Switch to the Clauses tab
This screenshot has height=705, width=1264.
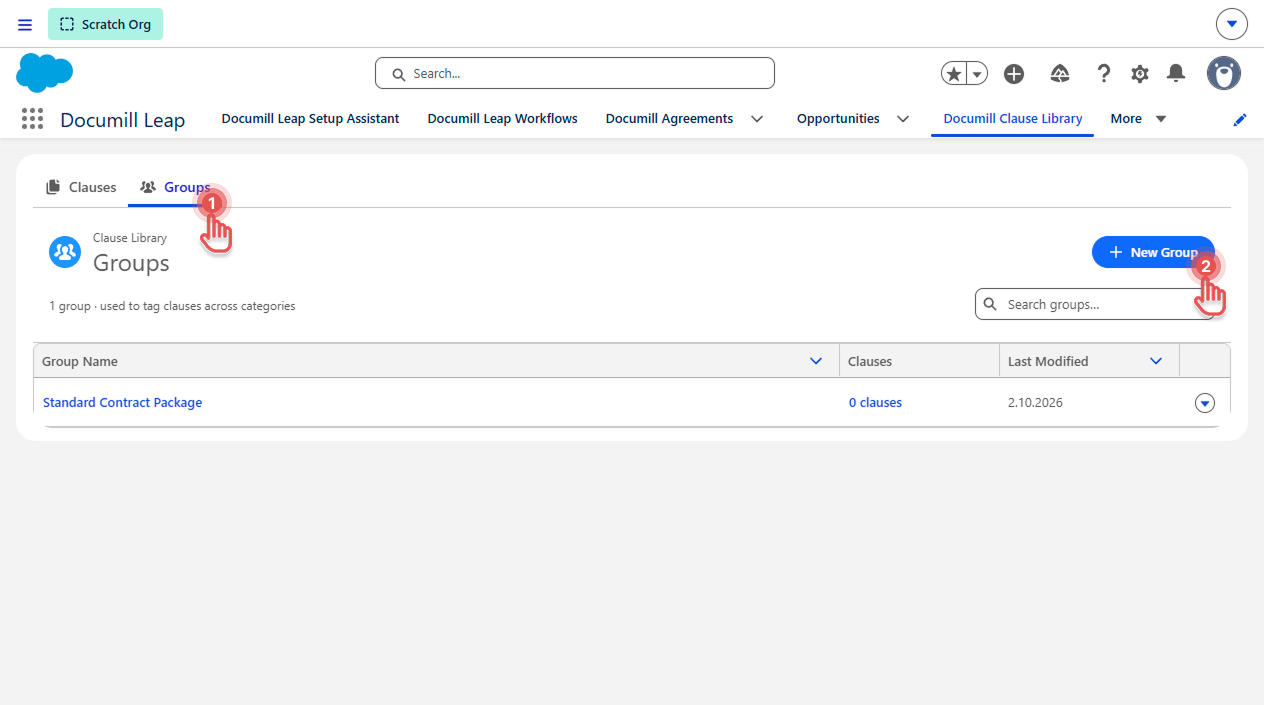point(81,187)
